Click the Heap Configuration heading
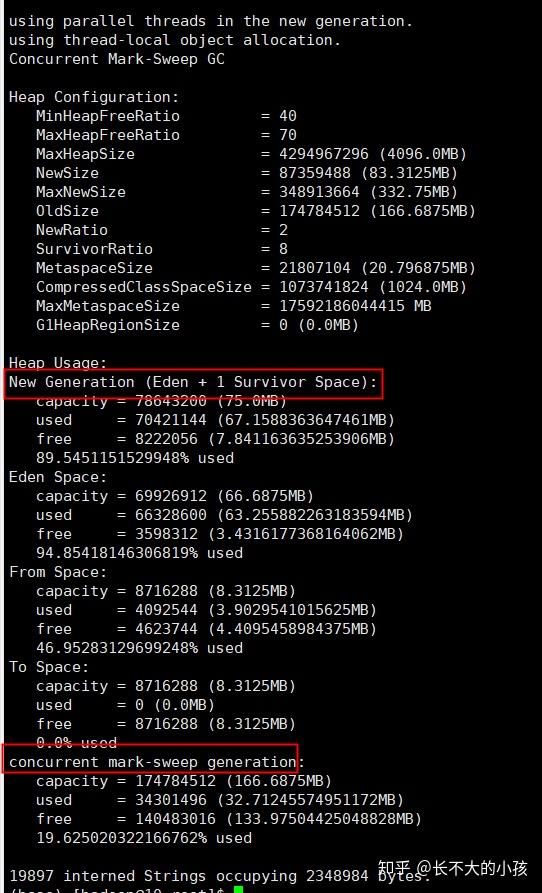This screenshot has height=893, width=542. (x=94, y=97)
